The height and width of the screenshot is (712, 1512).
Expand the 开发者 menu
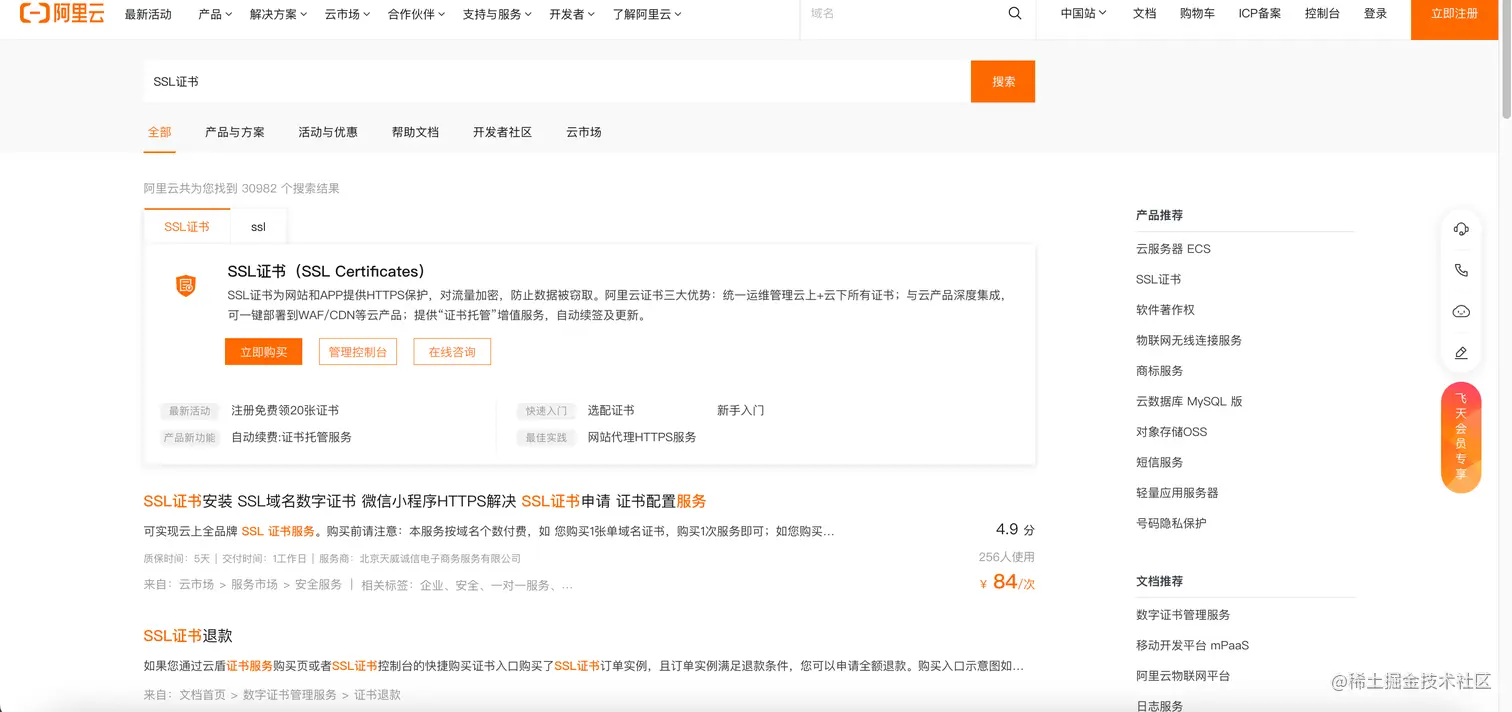pos(572,14)
